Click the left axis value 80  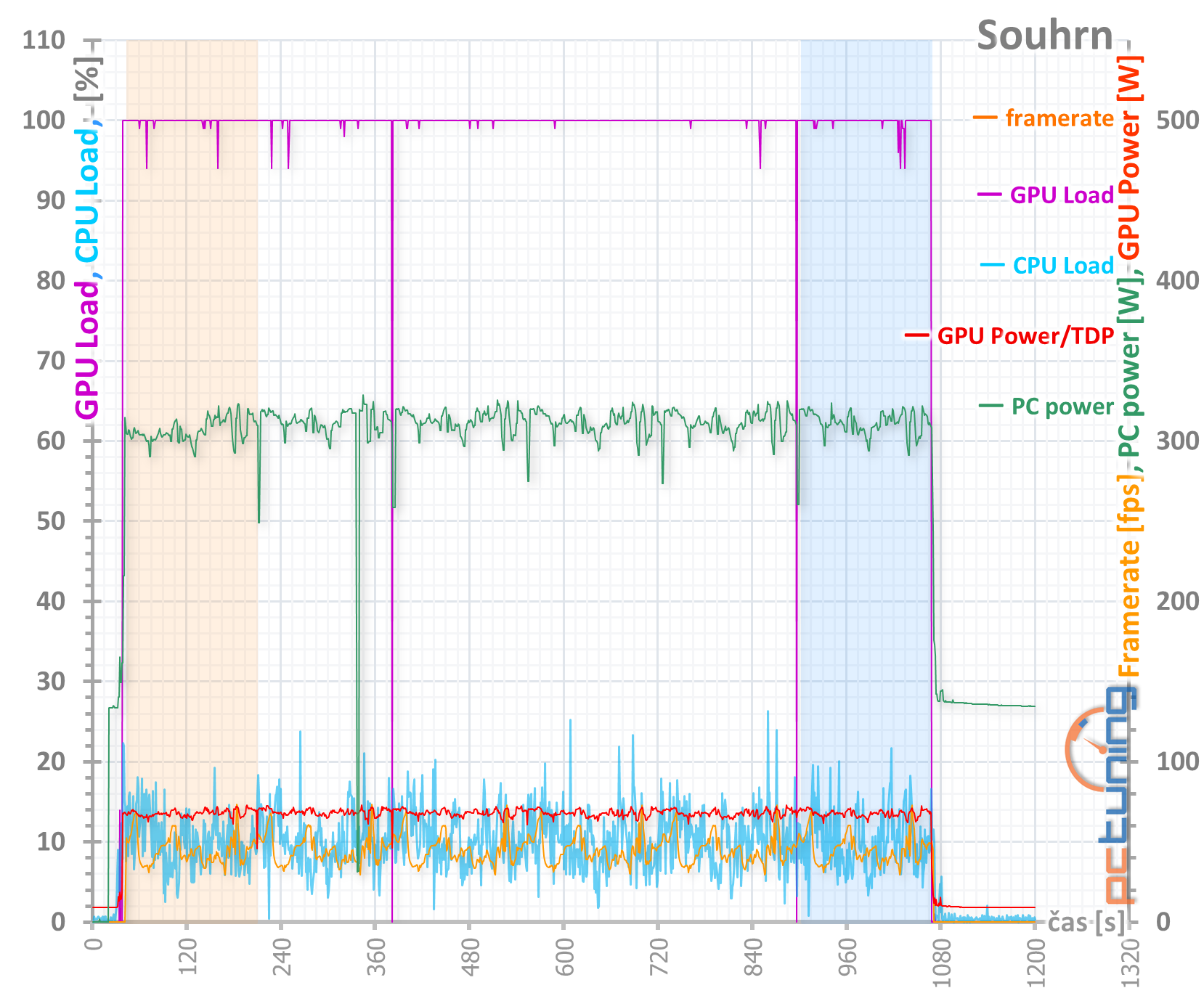point(51,280)
